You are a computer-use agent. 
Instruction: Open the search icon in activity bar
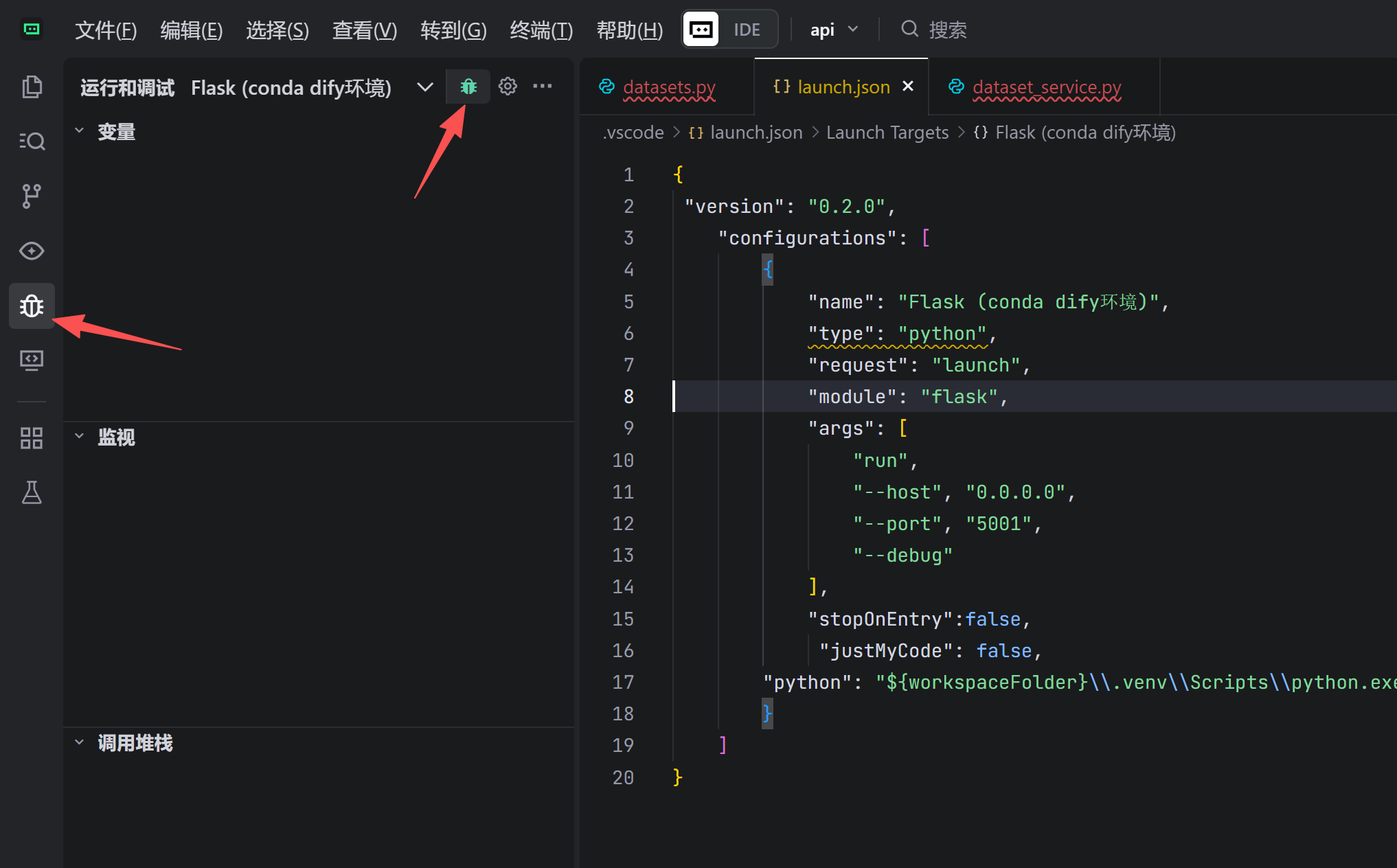pos(32,141)
